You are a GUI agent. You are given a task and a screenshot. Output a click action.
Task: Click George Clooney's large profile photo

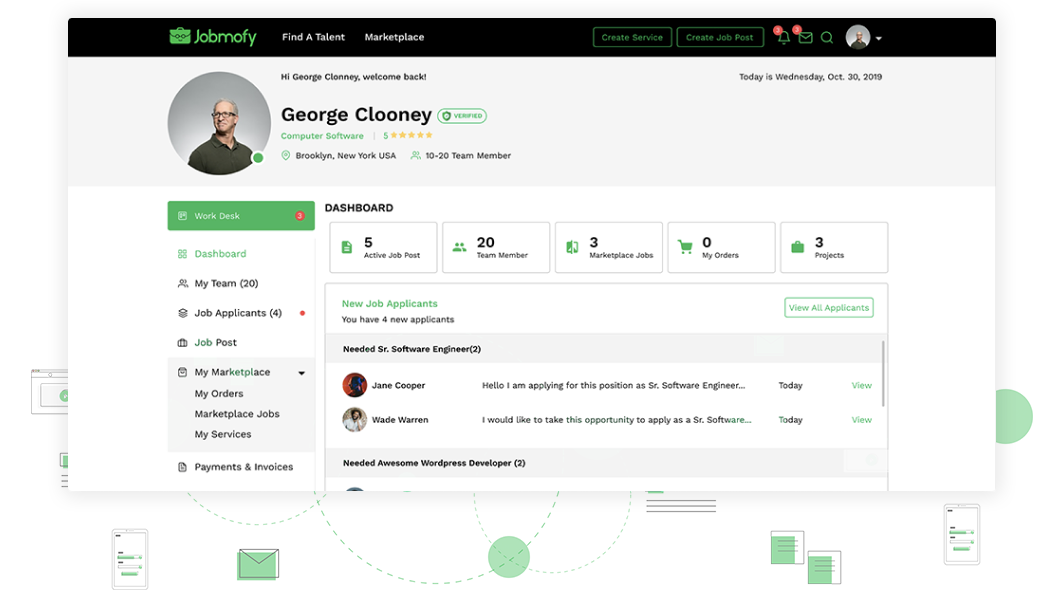(x=219, y=123)
